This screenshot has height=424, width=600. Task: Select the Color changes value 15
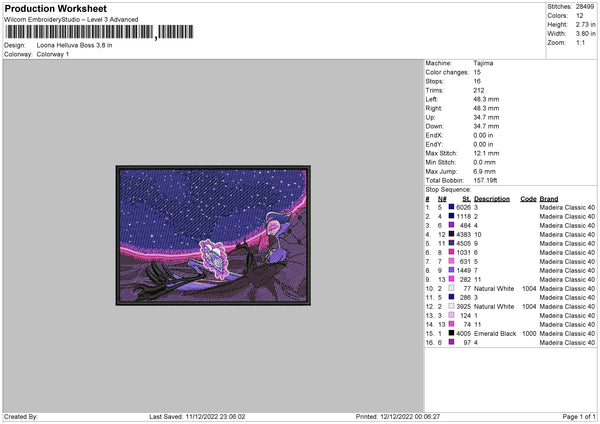point(477,72)
